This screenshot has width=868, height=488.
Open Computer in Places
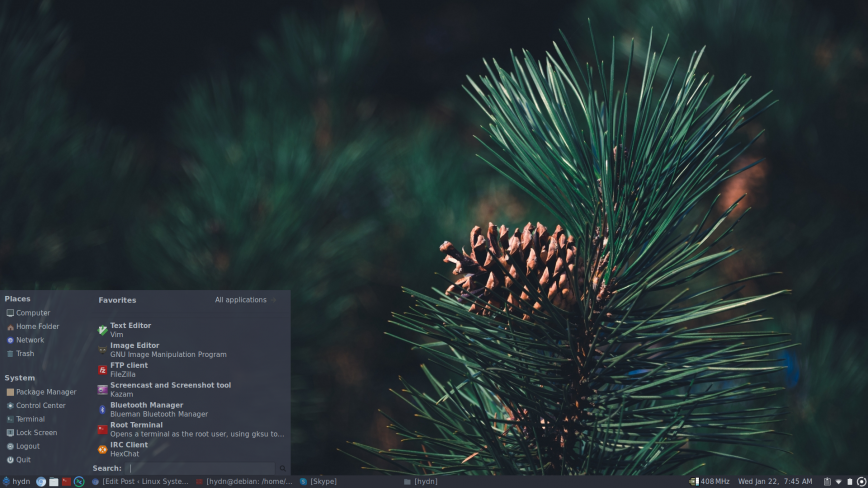point(28,313)
